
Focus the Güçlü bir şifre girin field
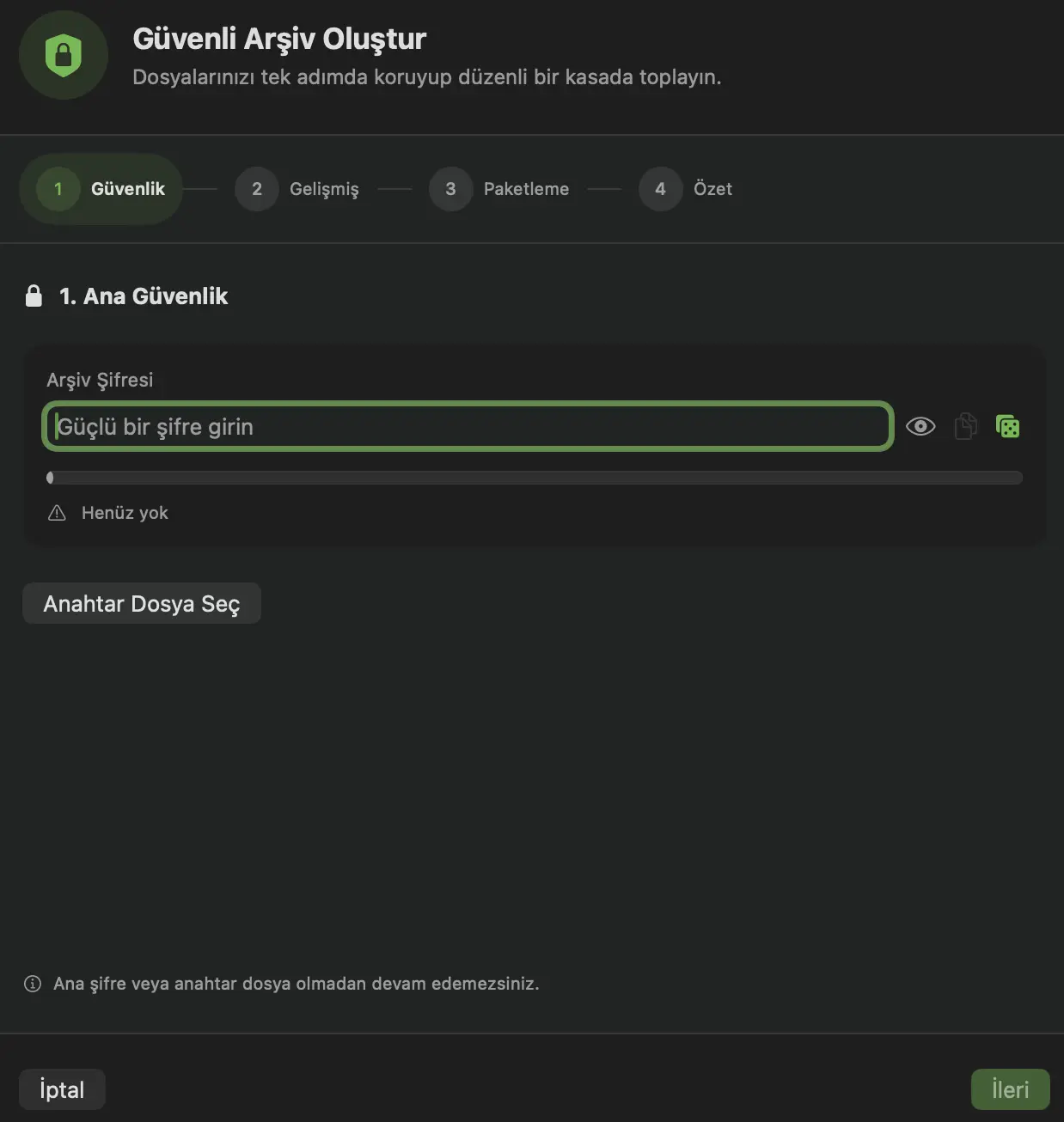click(468, 426)
